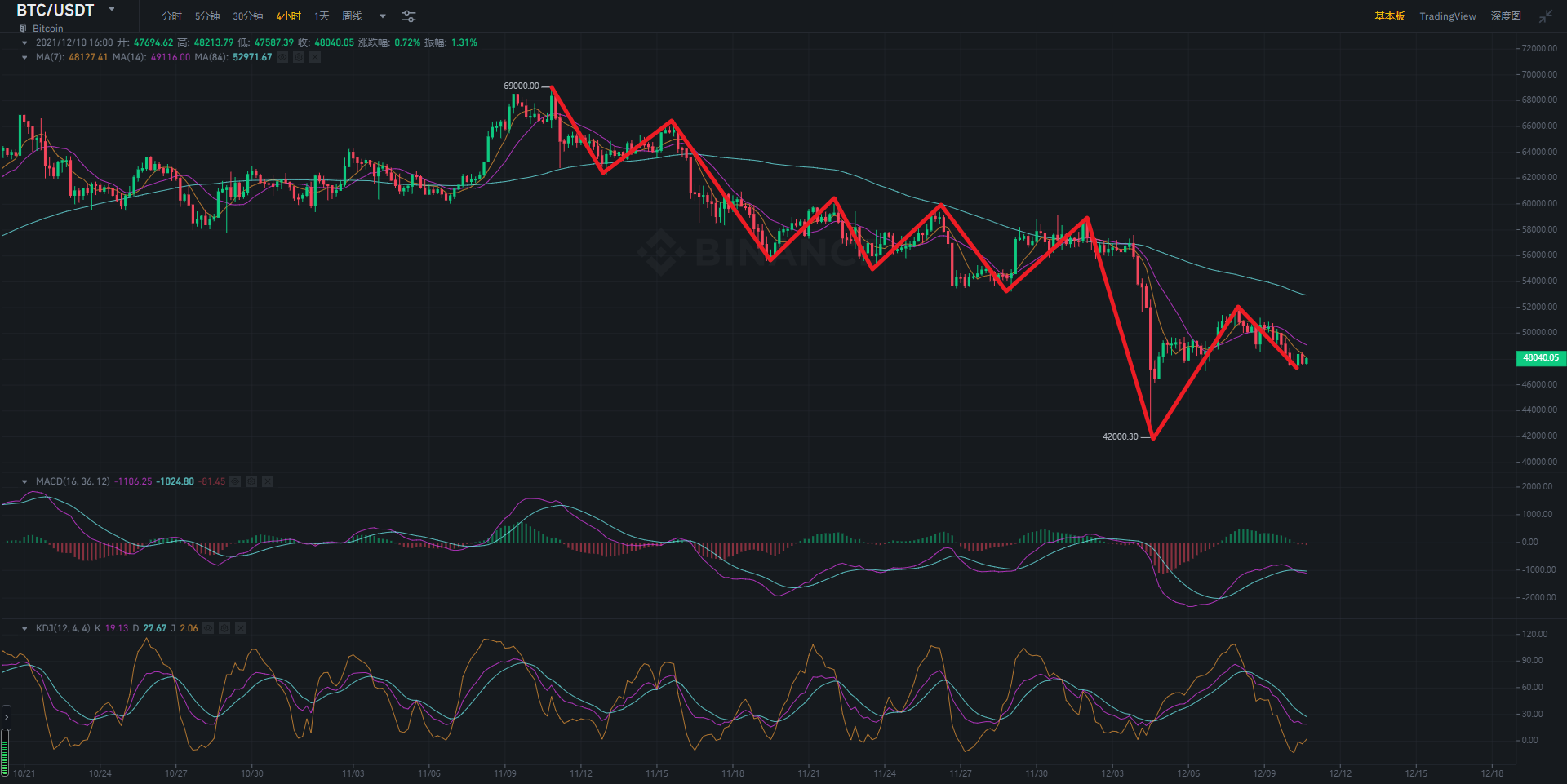This screenshot has width=1567, height=784.
Task: Open KDJ indicator settings gear
Action: click(x=224, y=628)
